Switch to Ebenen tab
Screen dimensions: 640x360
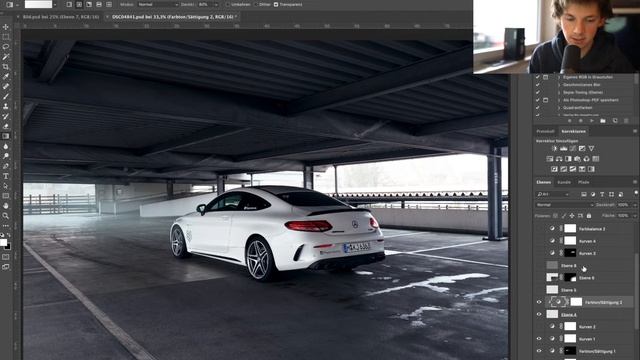[543, 182]
